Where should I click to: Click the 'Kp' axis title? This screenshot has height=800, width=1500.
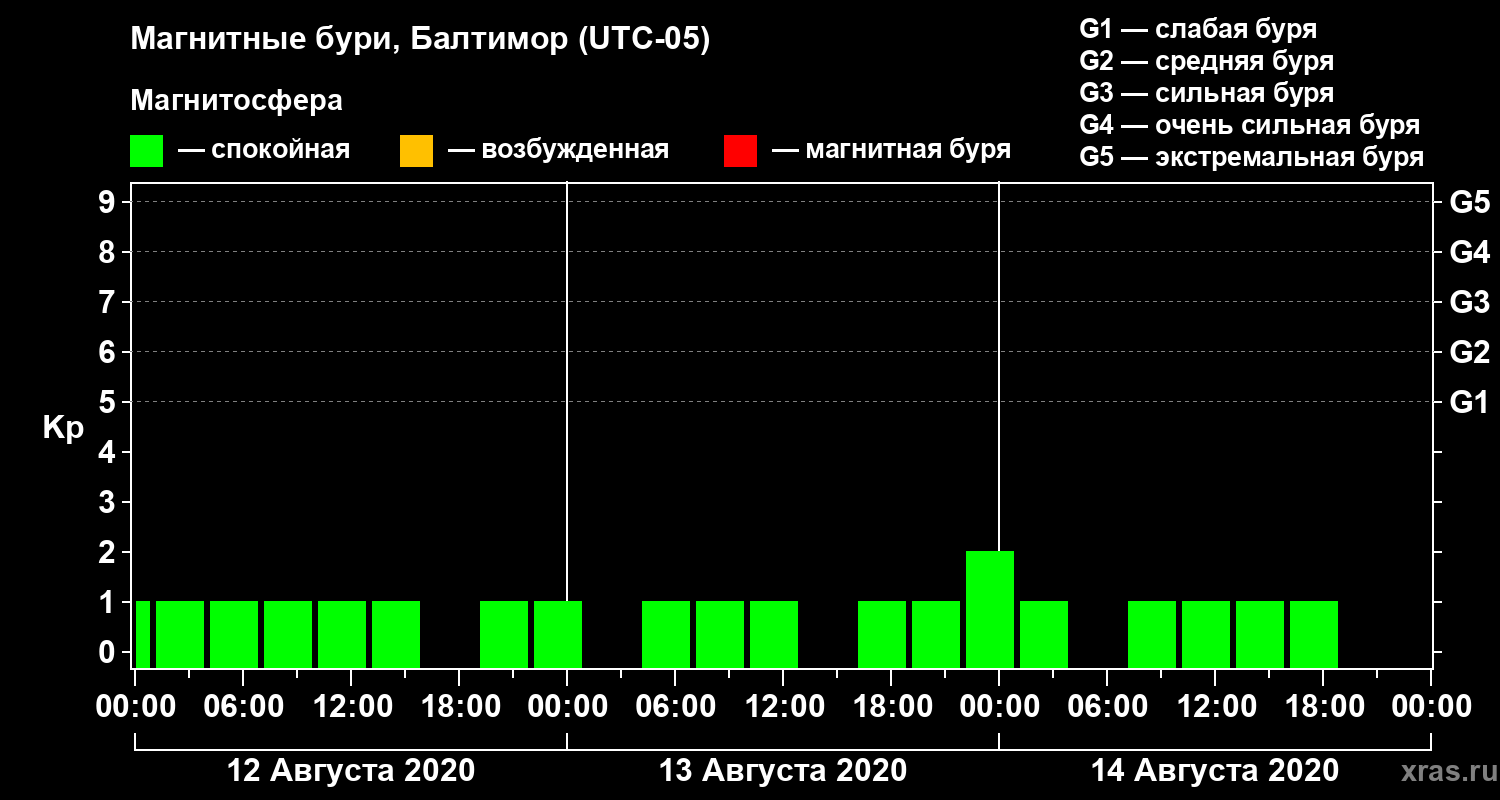[x=63, y=428]
